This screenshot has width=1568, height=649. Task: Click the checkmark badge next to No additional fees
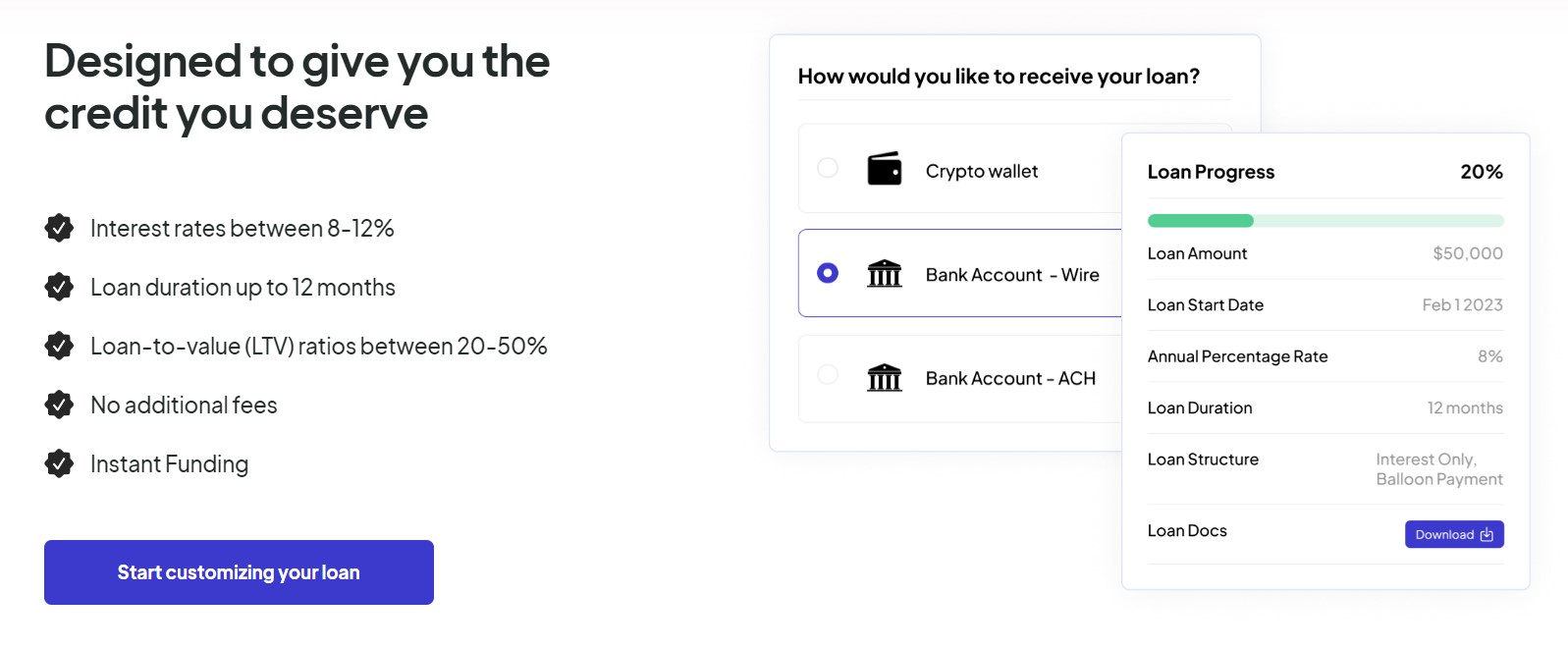pyautogui.click(x=59, y=405)
